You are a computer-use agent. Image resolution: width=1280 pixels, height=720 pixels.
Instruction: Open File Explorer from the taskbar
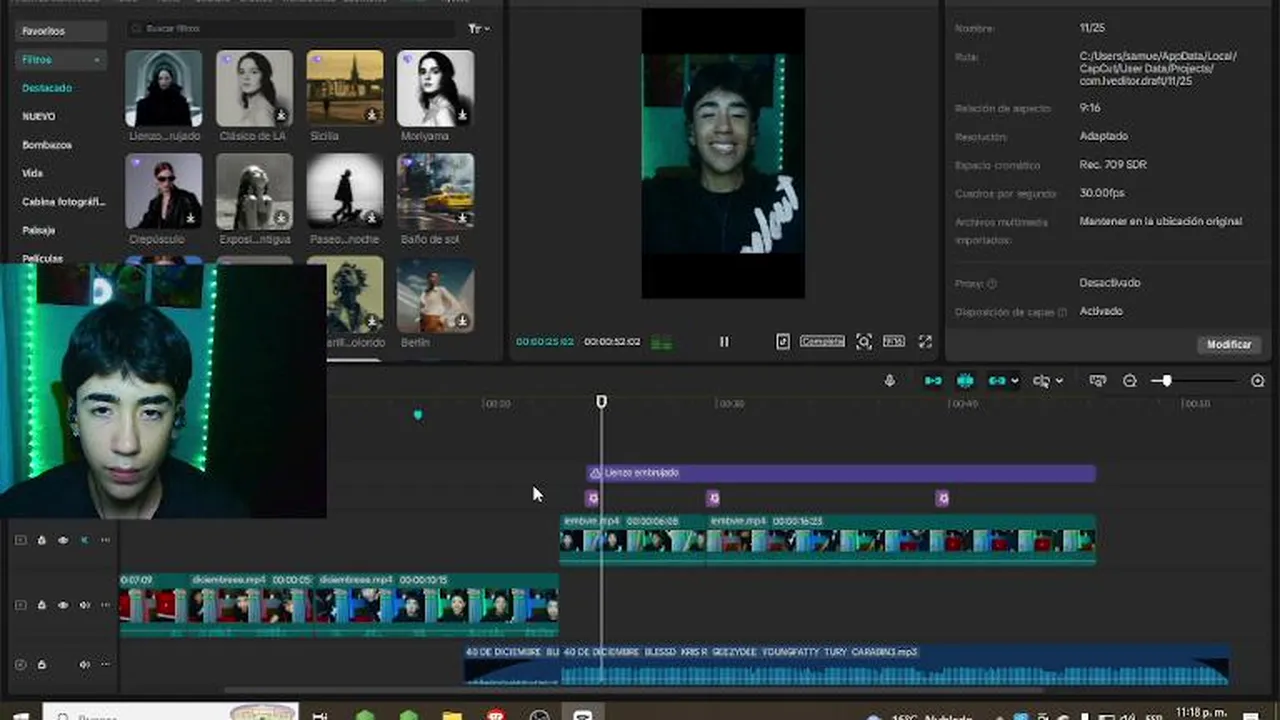click(452, 715)
